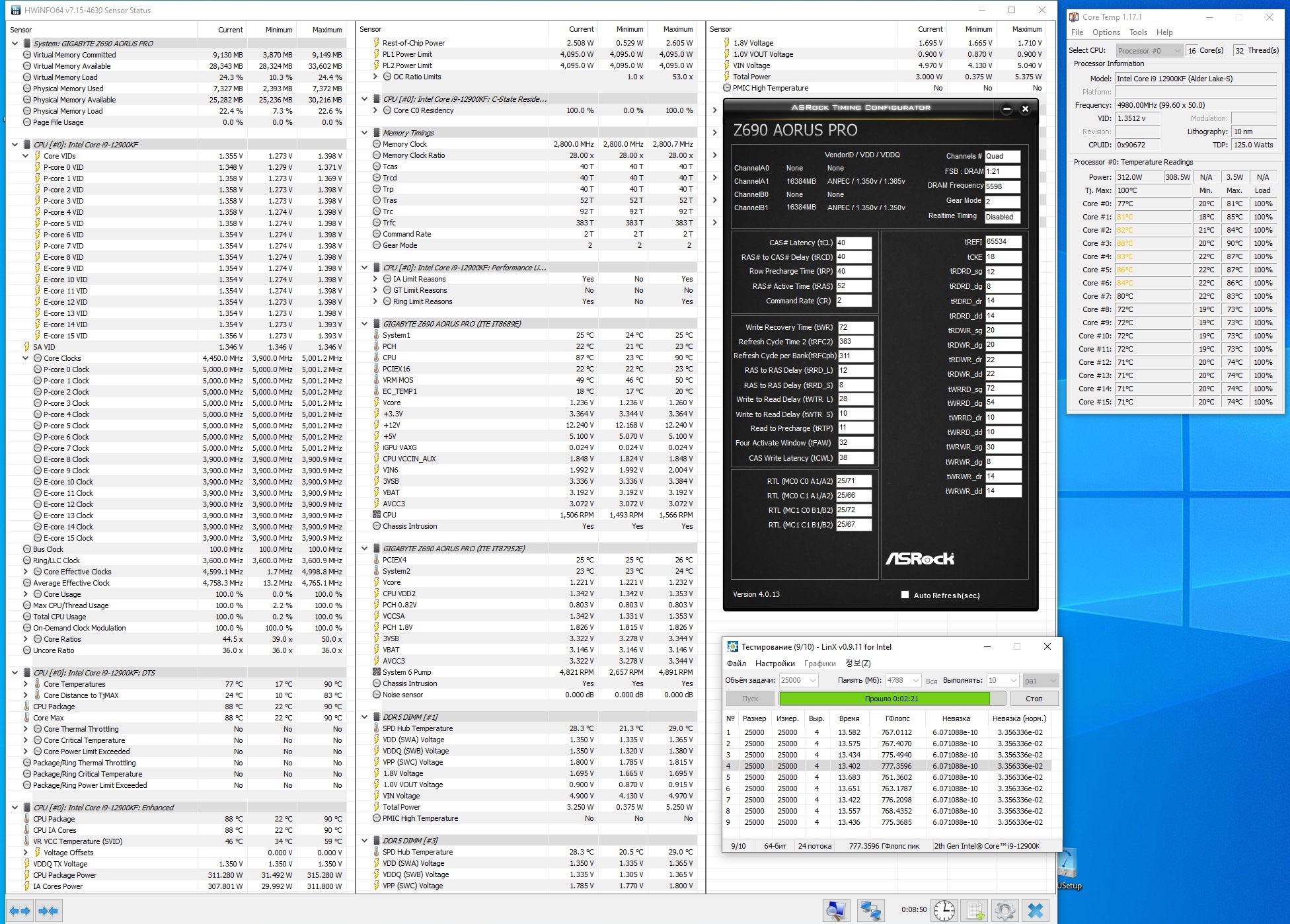This screenshot has height=924, width=1290.
Task: Click the green LinX progress bar
Action: tap(884, 699)
